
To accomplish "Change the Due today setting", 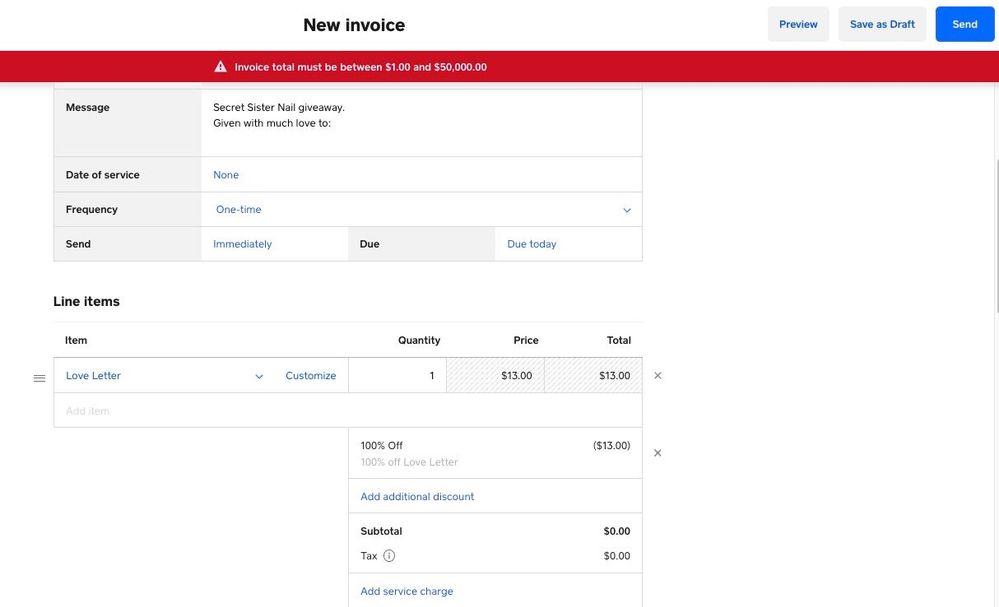I will (531, 244).
